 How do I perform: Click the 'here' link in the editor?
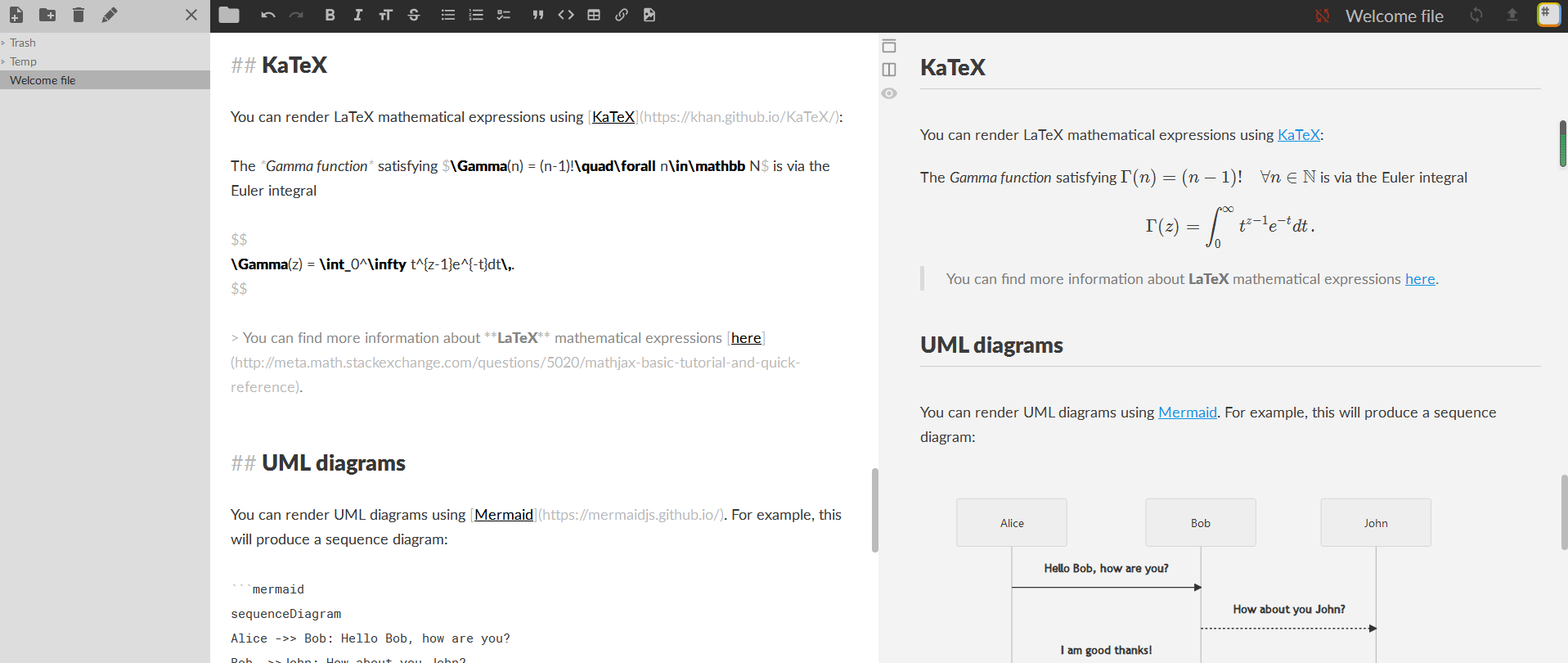pos(746,338)
